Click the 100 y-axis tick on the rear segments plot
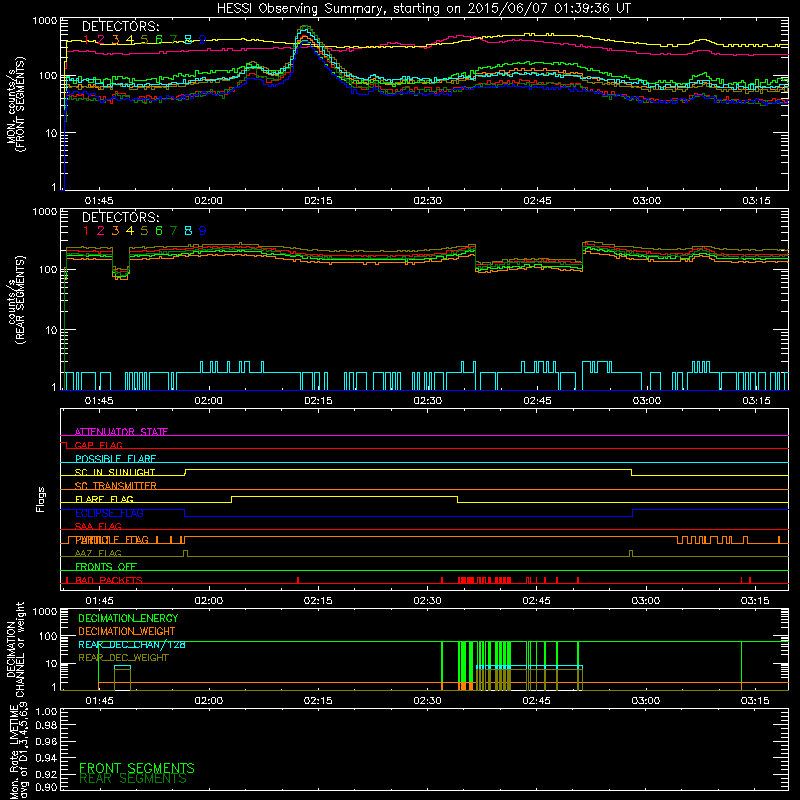The height and width of the screenshot is (800, 800). point(48,269)
